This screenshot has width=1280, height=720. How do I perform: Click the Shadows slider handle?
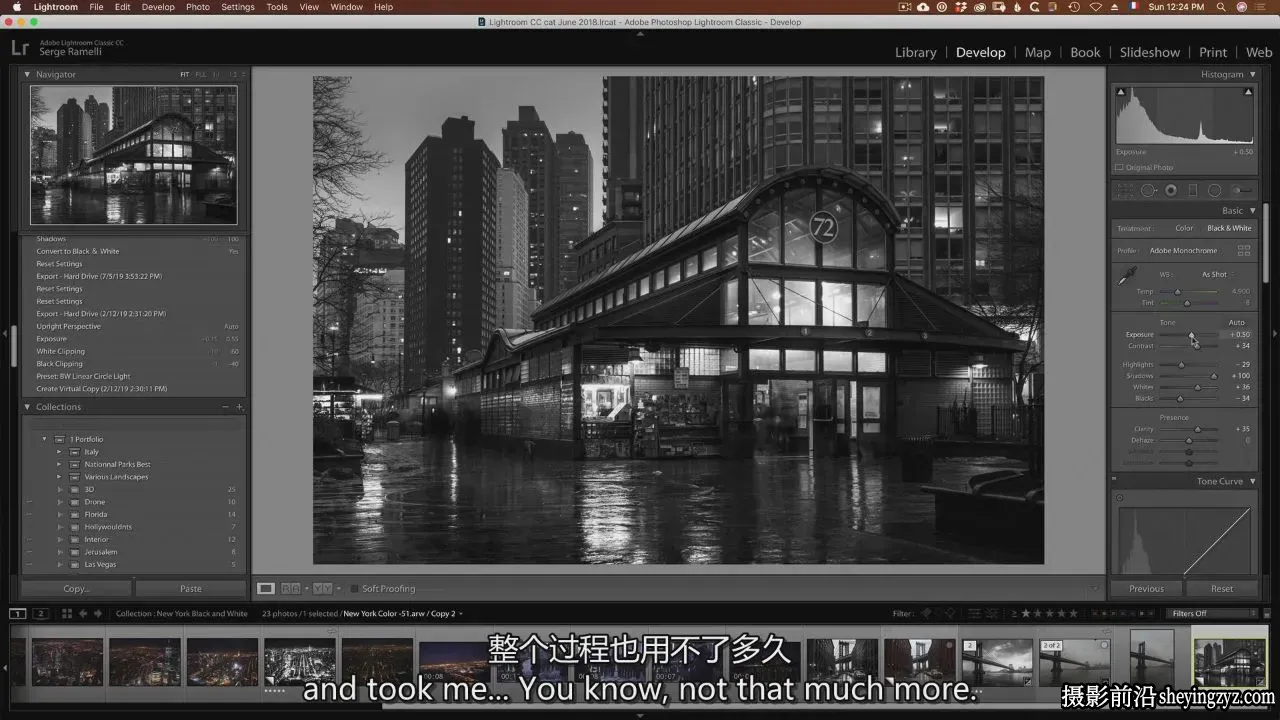1214,376
